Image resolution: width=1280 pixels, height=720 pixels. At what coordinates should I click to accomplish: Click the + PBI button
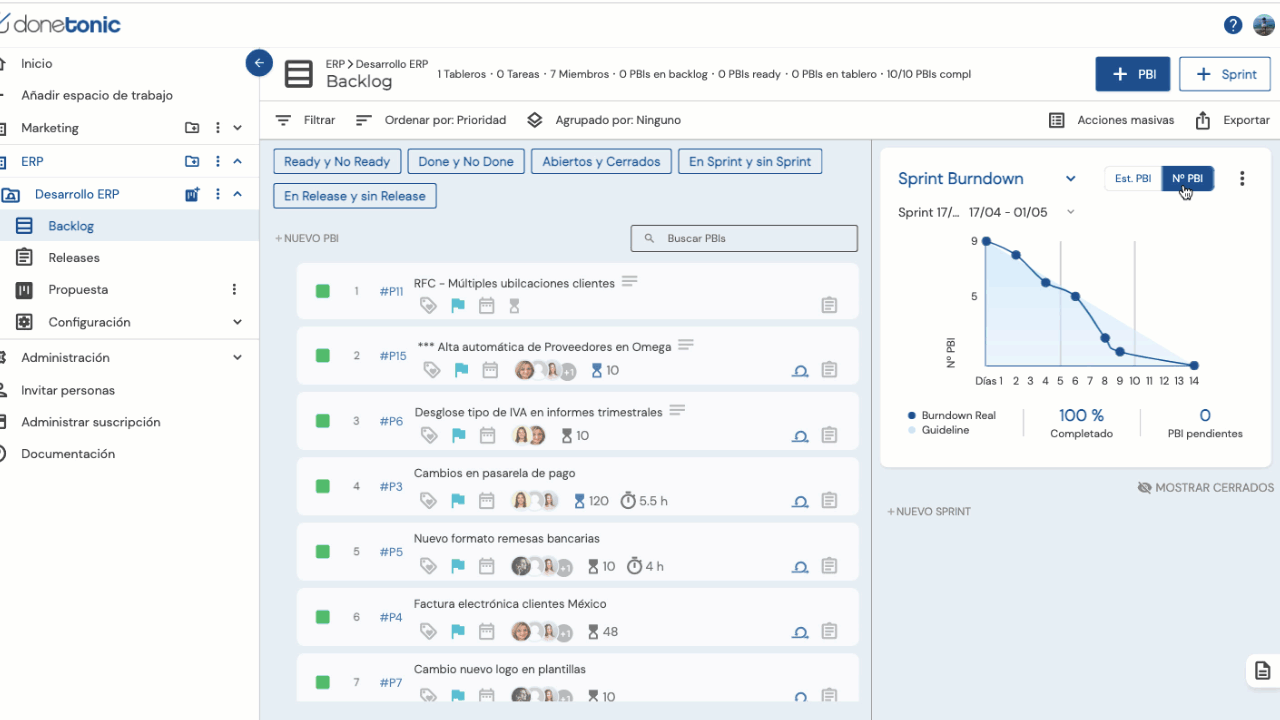click(x=1132, y=75)
